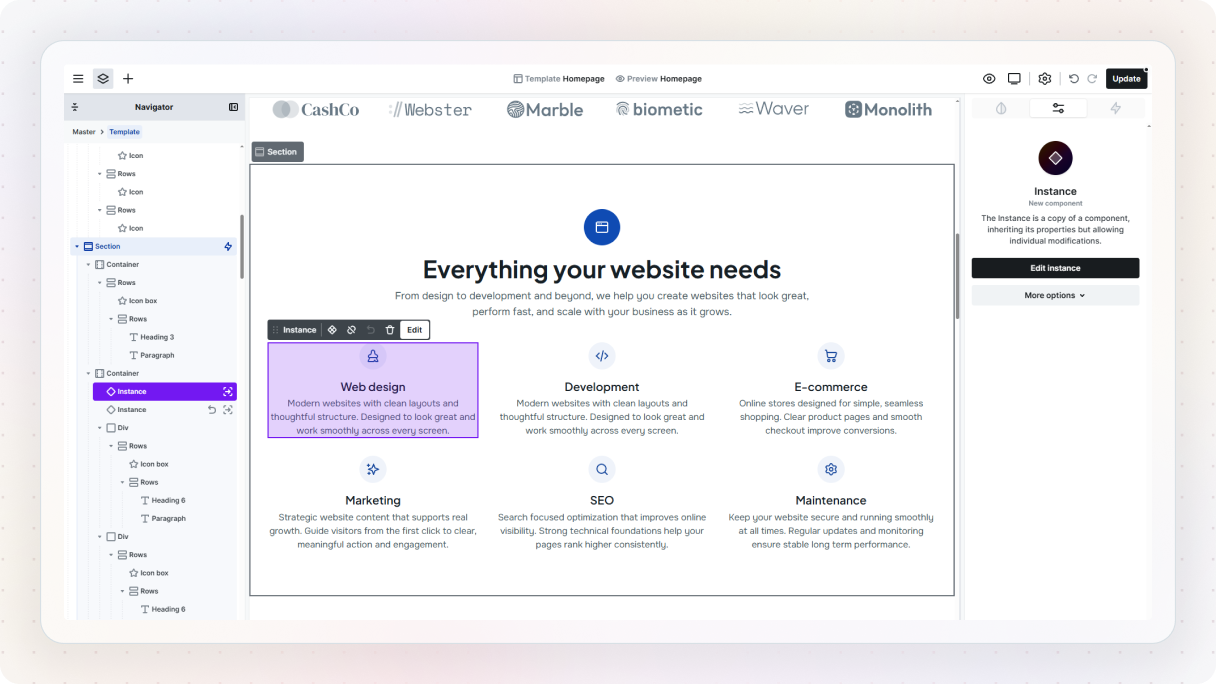Image resolution: width=1216 pixels, height=684 pixels.
Task: Click focus icon on second Instance row
Action: (227, 410)
